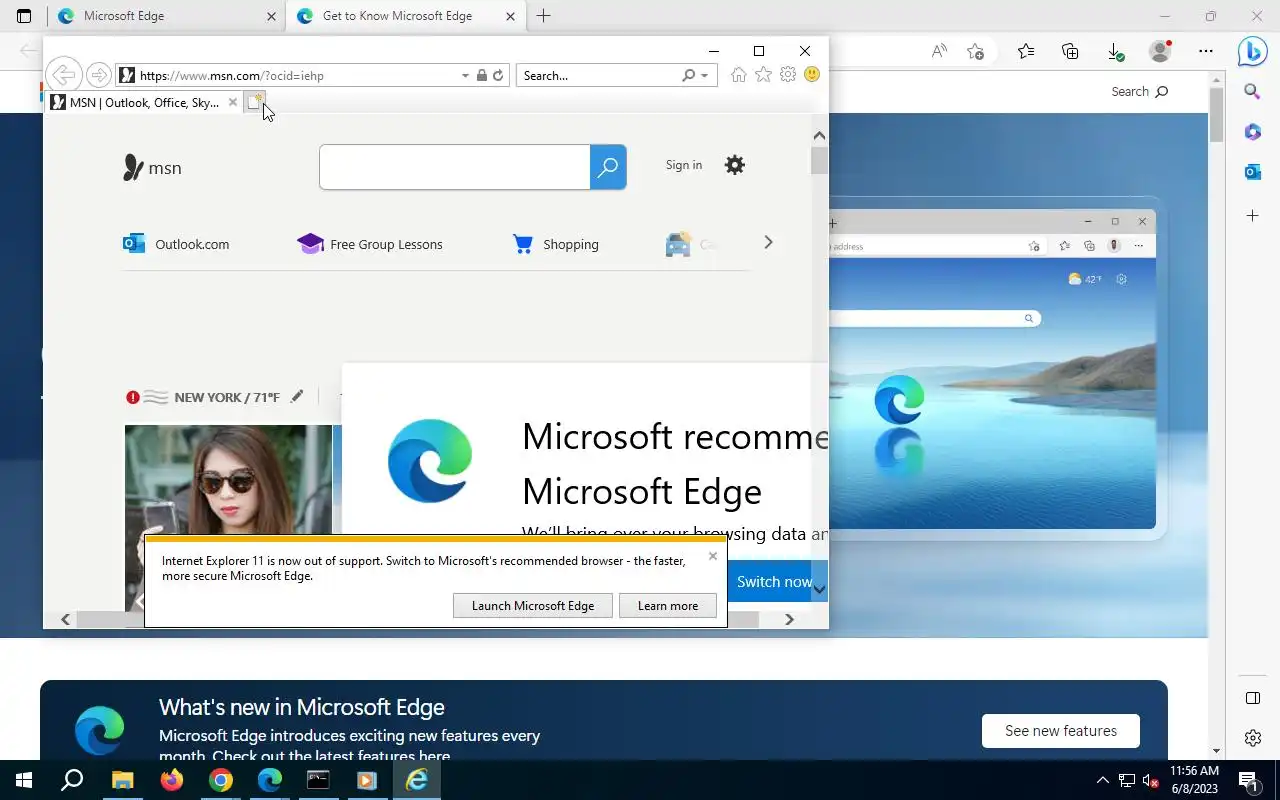
Task: Click the Switch now button
Action: pos(774,581)
